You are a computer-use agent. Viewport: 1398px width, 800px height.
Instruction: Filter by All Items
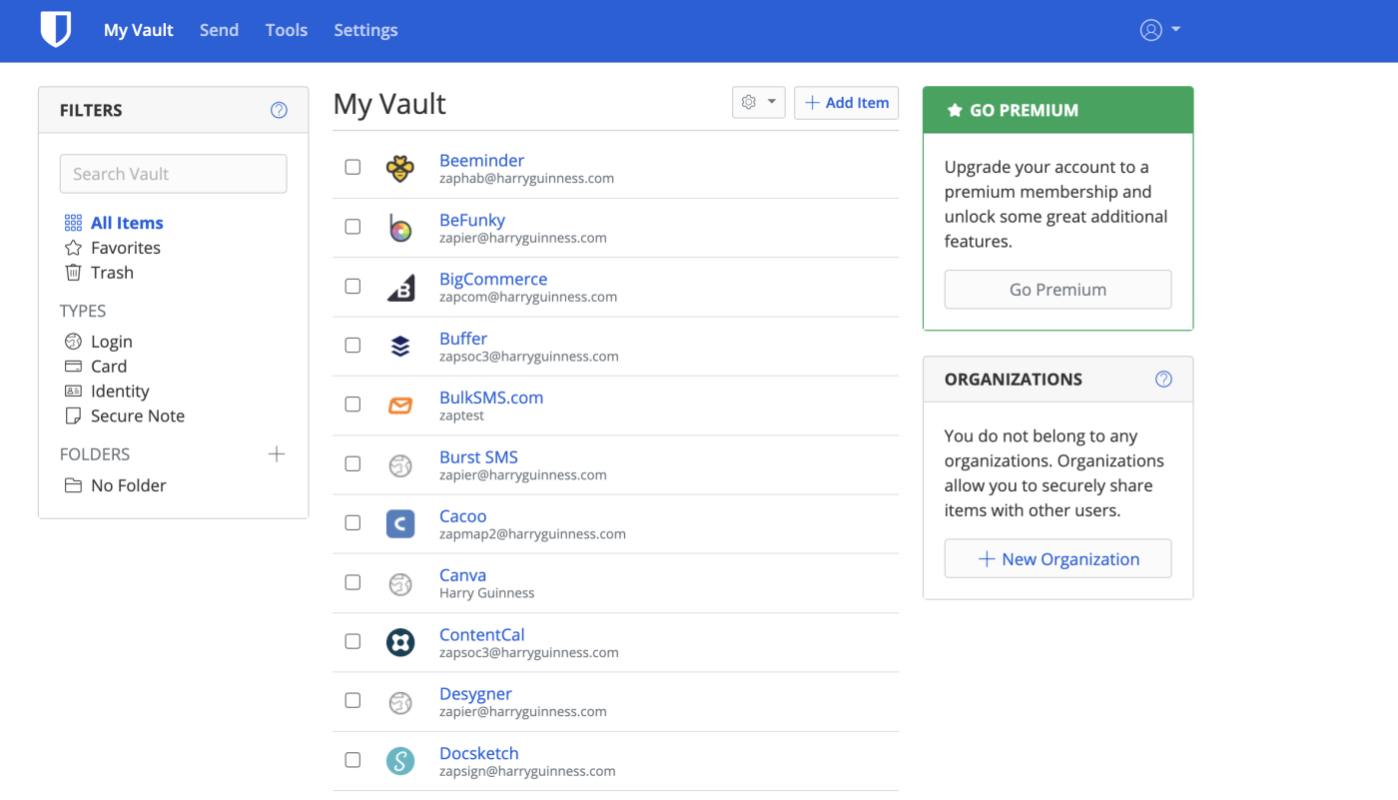point(127,223)
